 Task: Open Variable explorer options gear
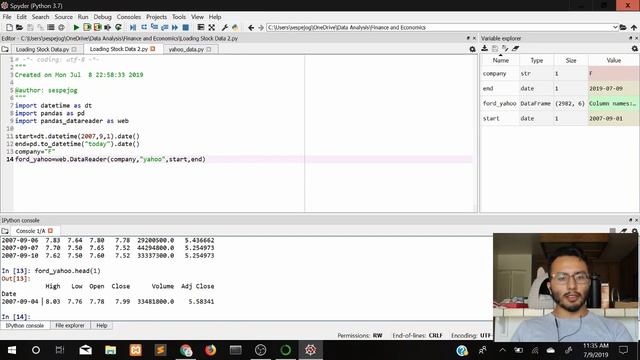click(635, 49)
